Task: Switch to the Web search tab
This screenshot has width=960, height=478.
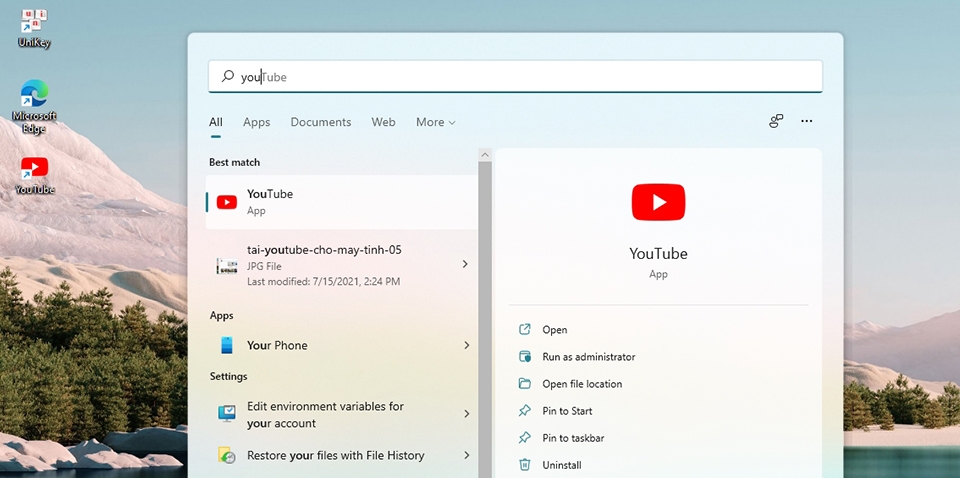Action: 383,122
